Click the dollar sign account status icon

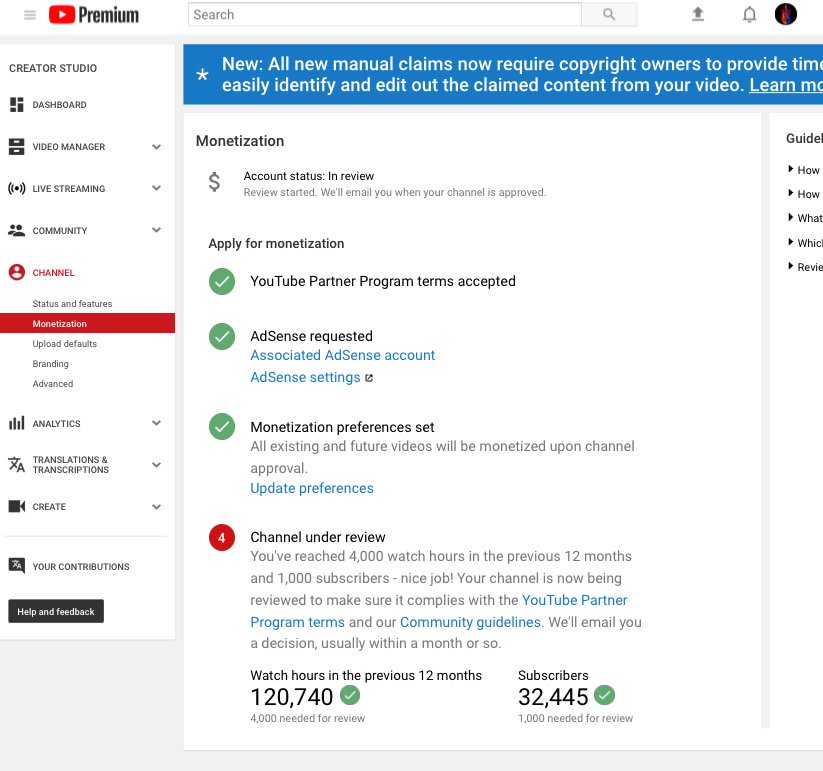point(214,182)
